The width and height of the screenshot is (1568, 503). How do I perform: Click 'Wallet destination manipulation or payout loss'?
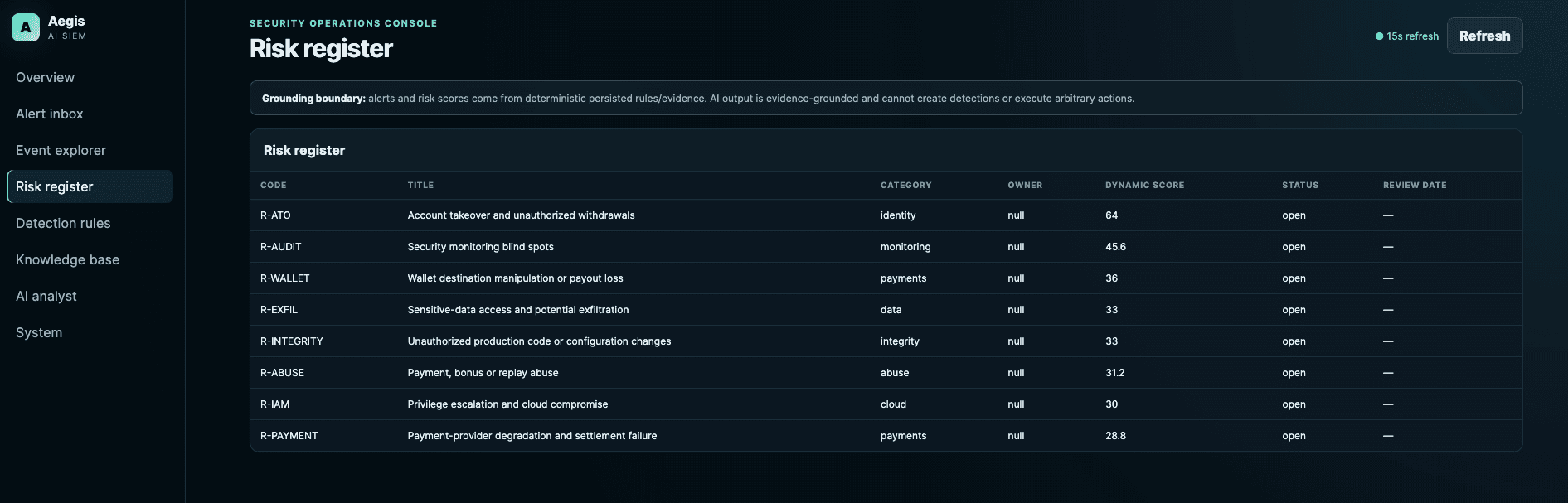coord(515,278)
